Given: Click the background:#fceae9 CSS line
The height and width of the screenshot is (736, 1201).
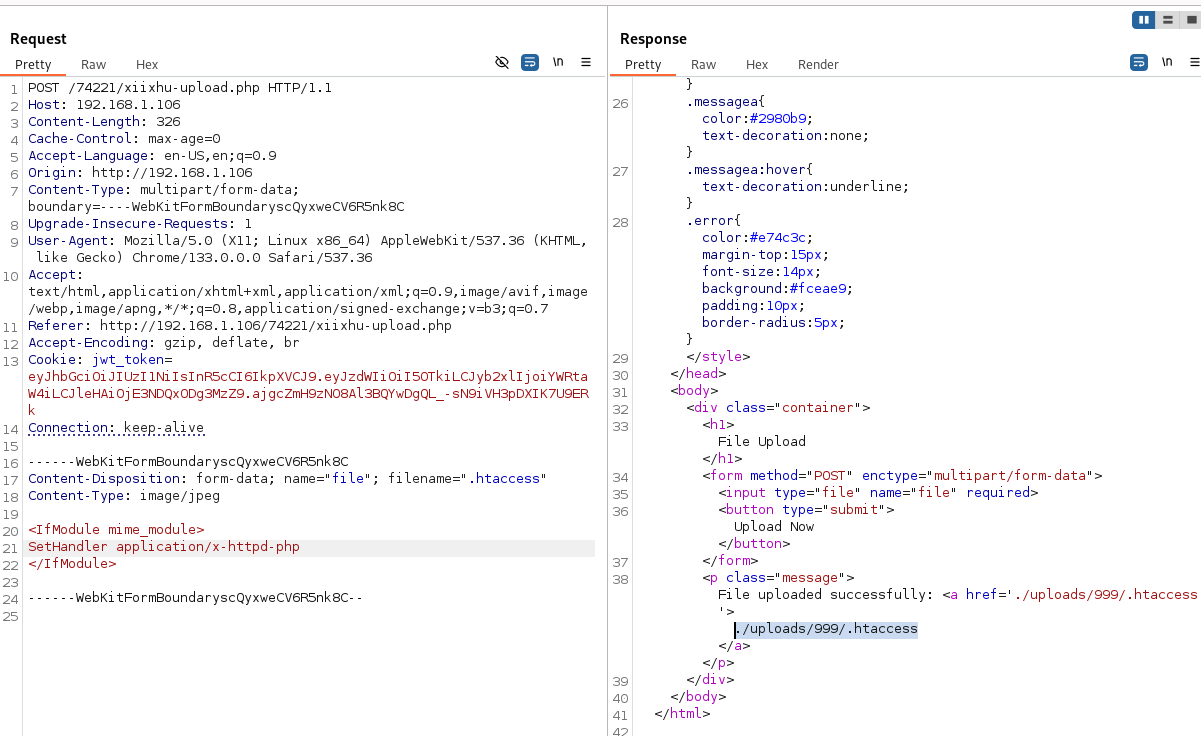Looking at the screenshot, I should click(x=777, y=289).
